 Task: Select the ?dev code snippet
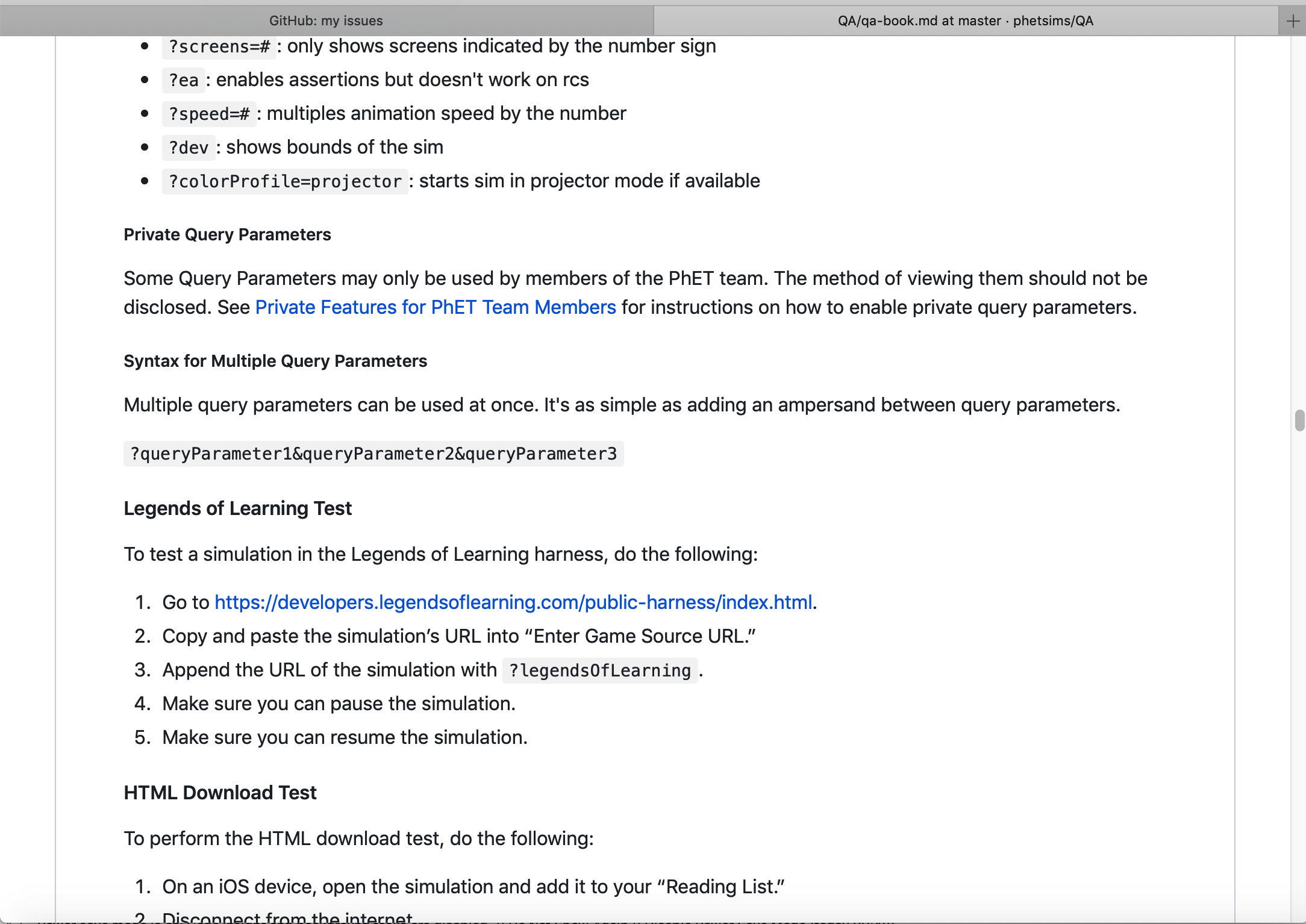coord(187,148)
